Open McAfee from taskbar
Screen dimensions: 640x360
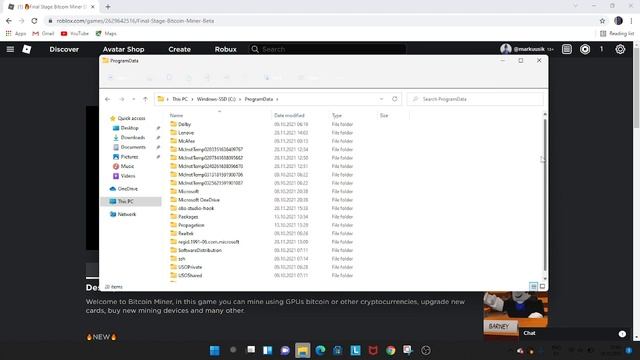[x=373, y=350]
